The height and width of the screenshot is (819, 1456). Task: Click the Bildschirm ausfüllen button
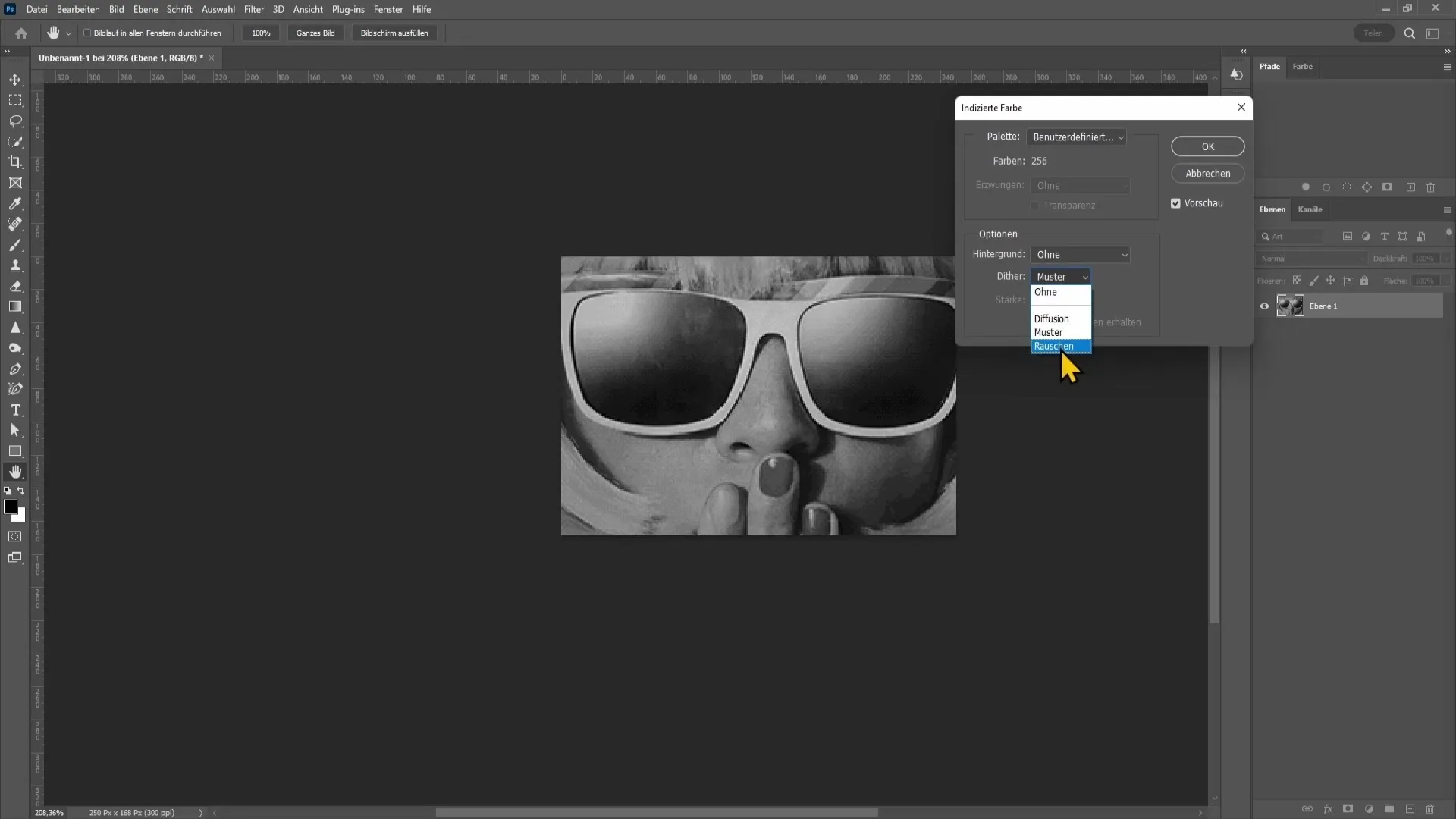pos(394,33)
